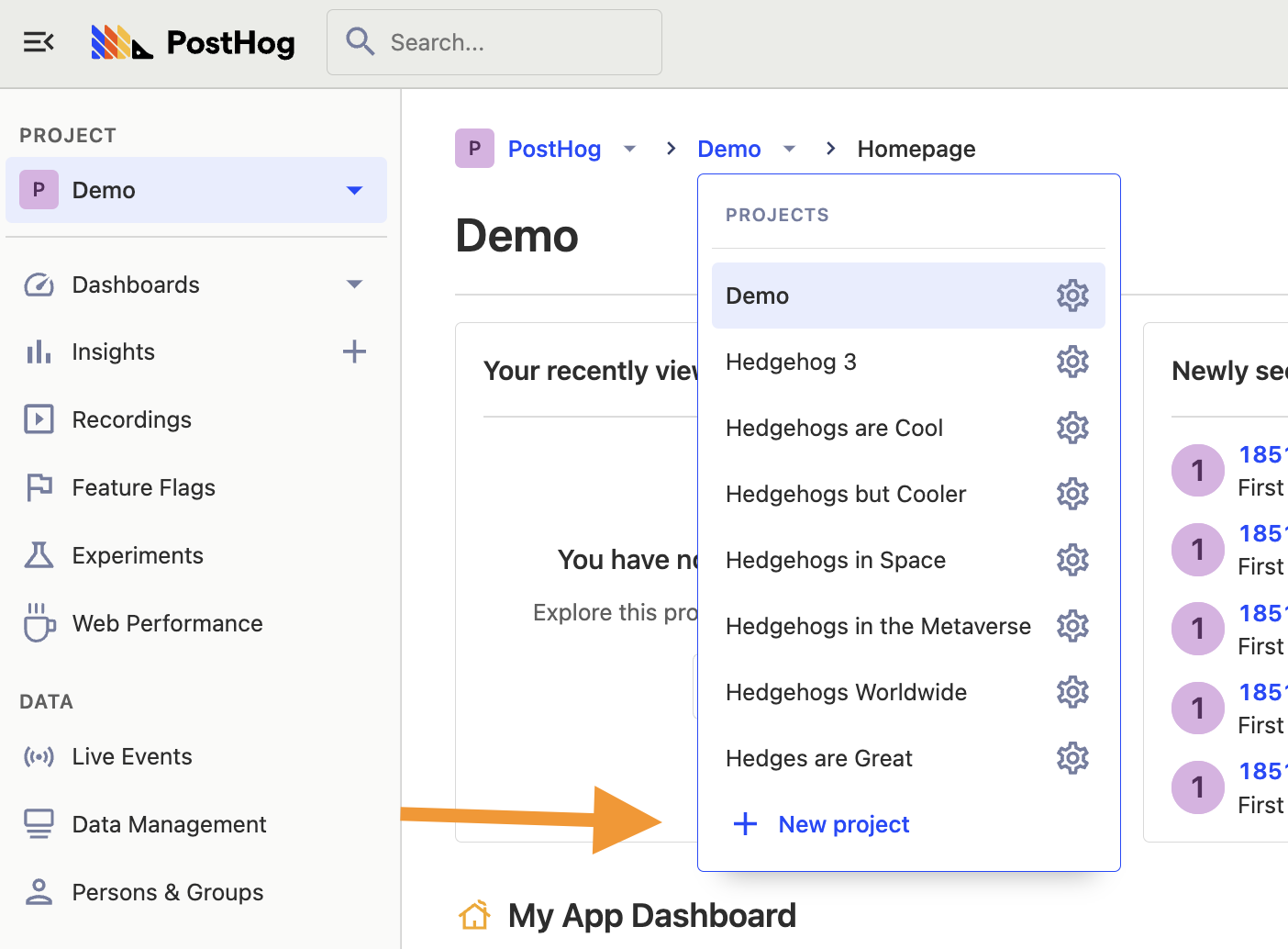Expand the PostHog organization breadcrumb dropdown
The width and height of the screenshot is (1288, 949).
629,149
